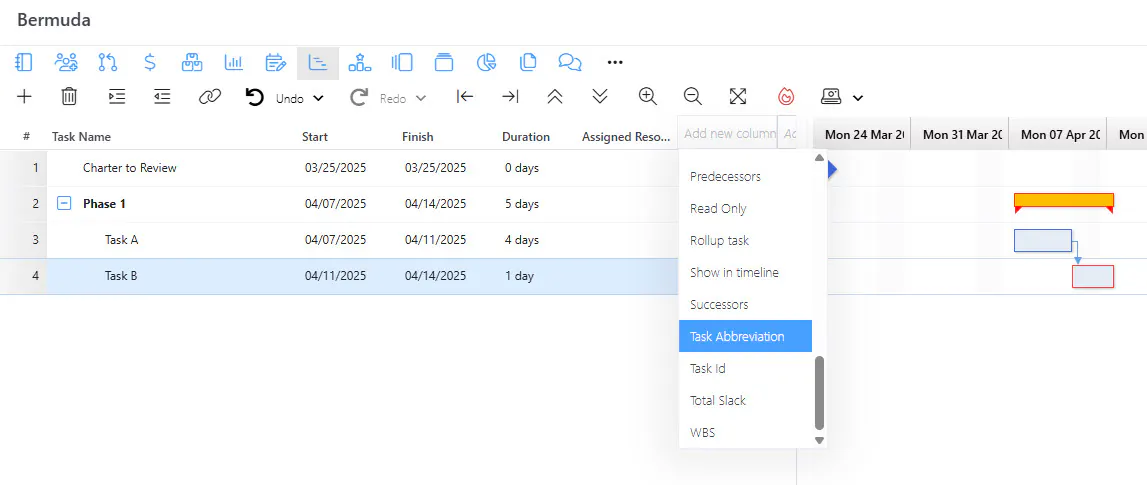1147x485 pixels.
Task: Select Read Only from column list
Action: (x=745, y=208)
